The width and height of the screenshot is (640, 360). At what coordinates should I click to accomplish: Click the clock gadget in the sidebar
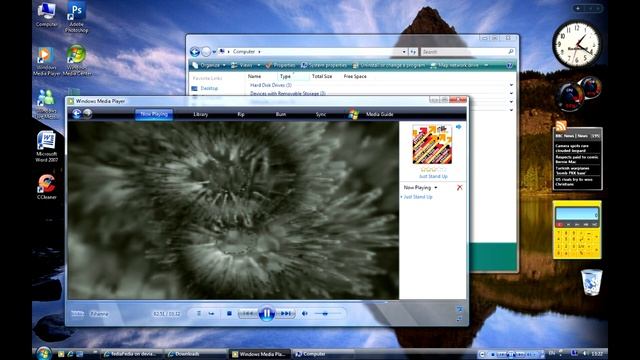pyautogui.click(x=577, y=44)
